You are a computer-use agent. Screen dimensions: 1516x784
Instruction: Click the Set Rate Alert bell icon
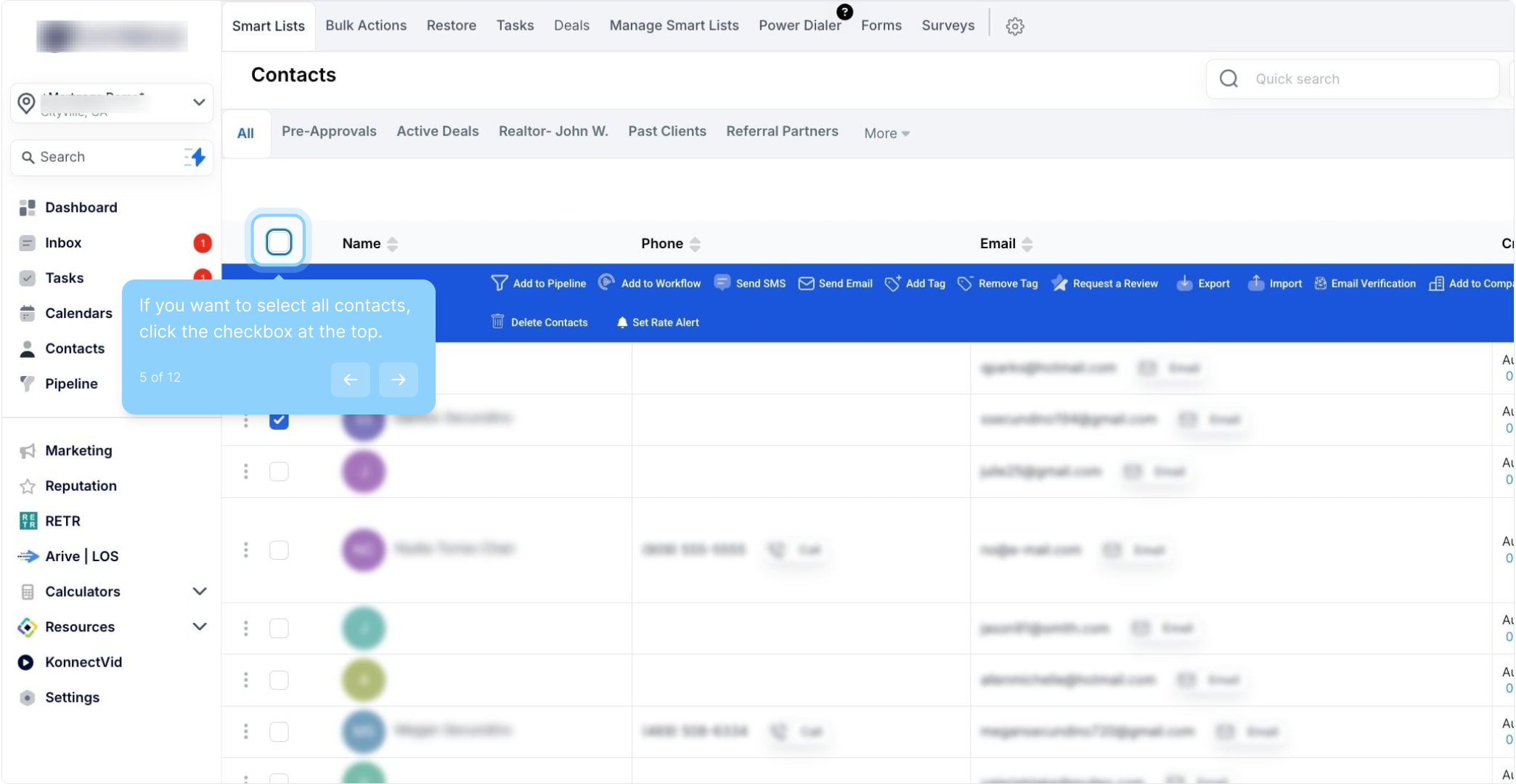coord(622,322)
